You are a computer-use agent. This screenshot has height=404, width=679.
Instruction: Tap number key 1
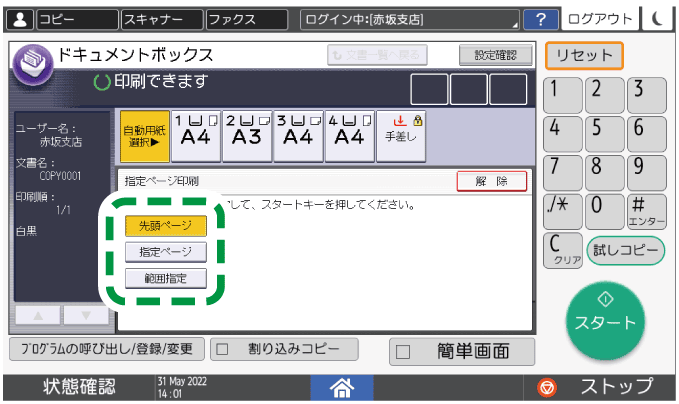563,96
